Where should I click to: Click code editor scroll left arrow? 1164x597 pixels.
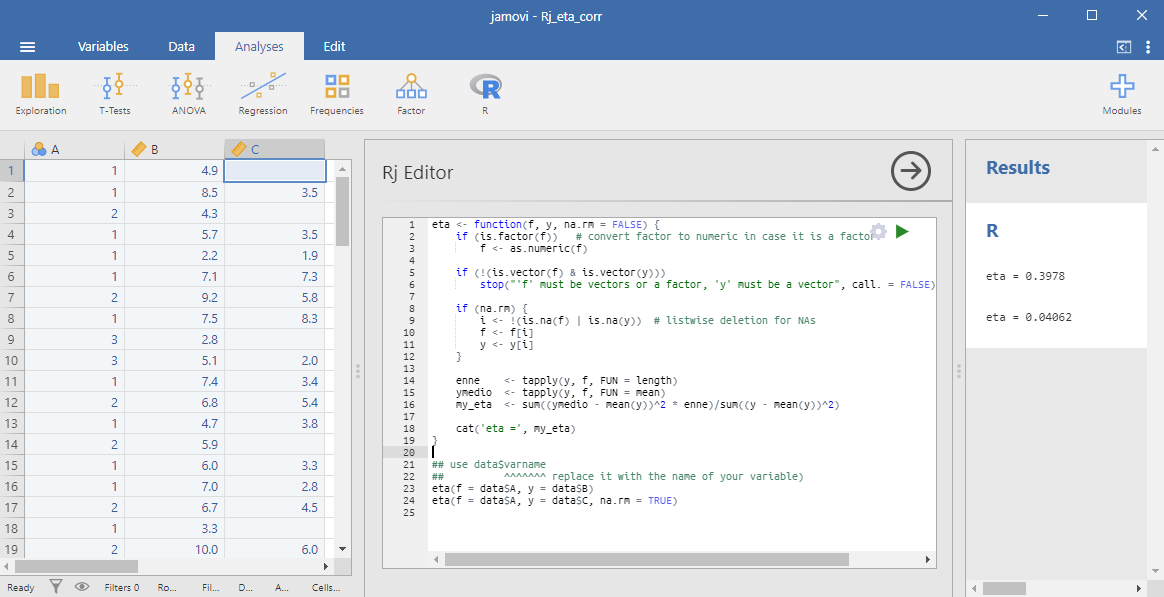pyautogui.click(x=436, y=559)
